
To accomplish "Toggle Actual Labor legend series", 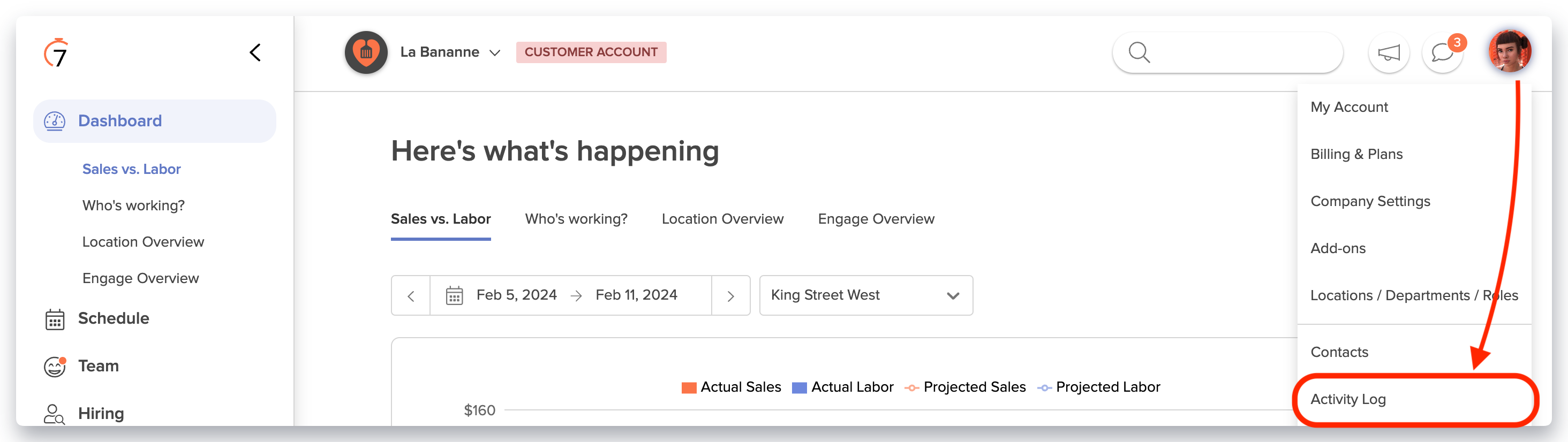I will tap(842, 387).
